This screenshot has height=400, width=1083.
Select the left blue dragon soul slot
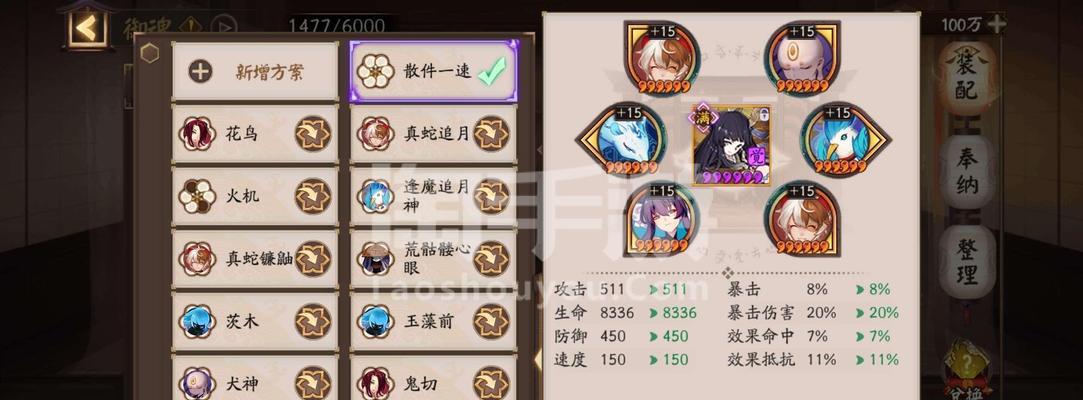(620, 140)
